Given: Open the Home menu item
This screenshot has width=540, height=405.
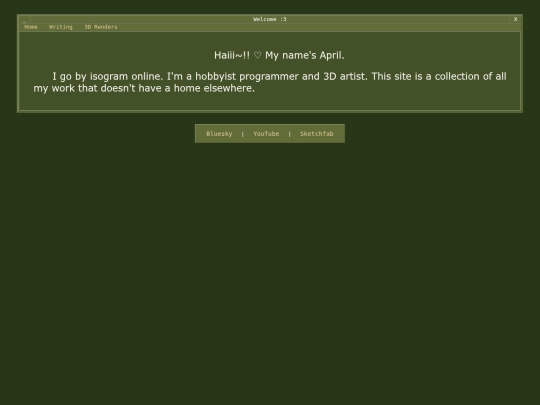Looking at the screenshot, I should tap(31, 27).
